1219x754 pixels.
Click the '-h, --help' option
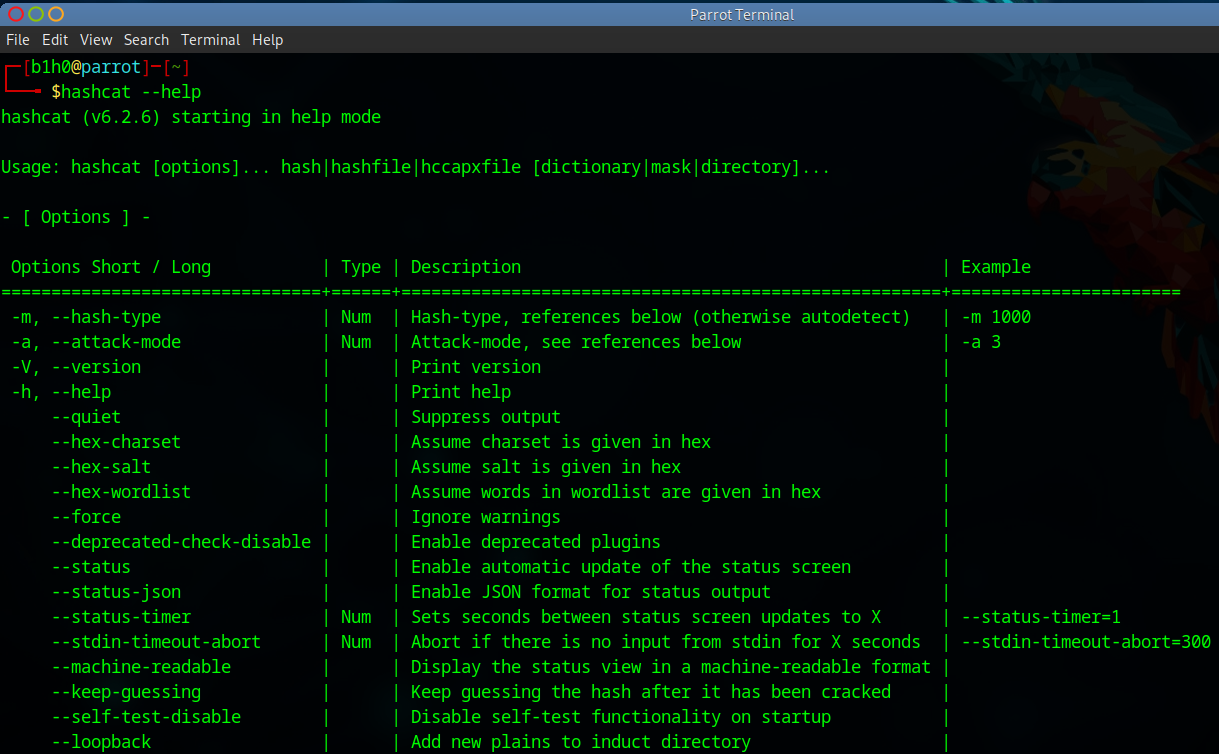(61, 392)
